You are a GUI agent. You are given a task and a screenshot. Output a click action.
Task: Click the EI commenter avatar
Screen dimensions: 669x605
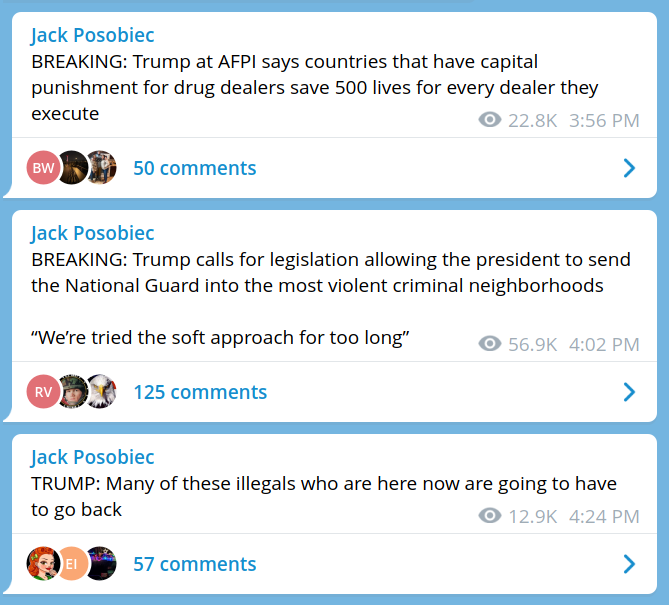[72, 564]
